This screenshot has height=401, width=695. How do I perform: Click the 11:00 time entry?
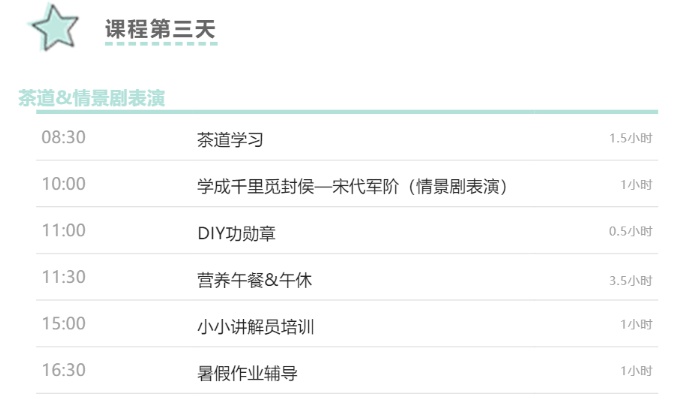click(63, 231)
